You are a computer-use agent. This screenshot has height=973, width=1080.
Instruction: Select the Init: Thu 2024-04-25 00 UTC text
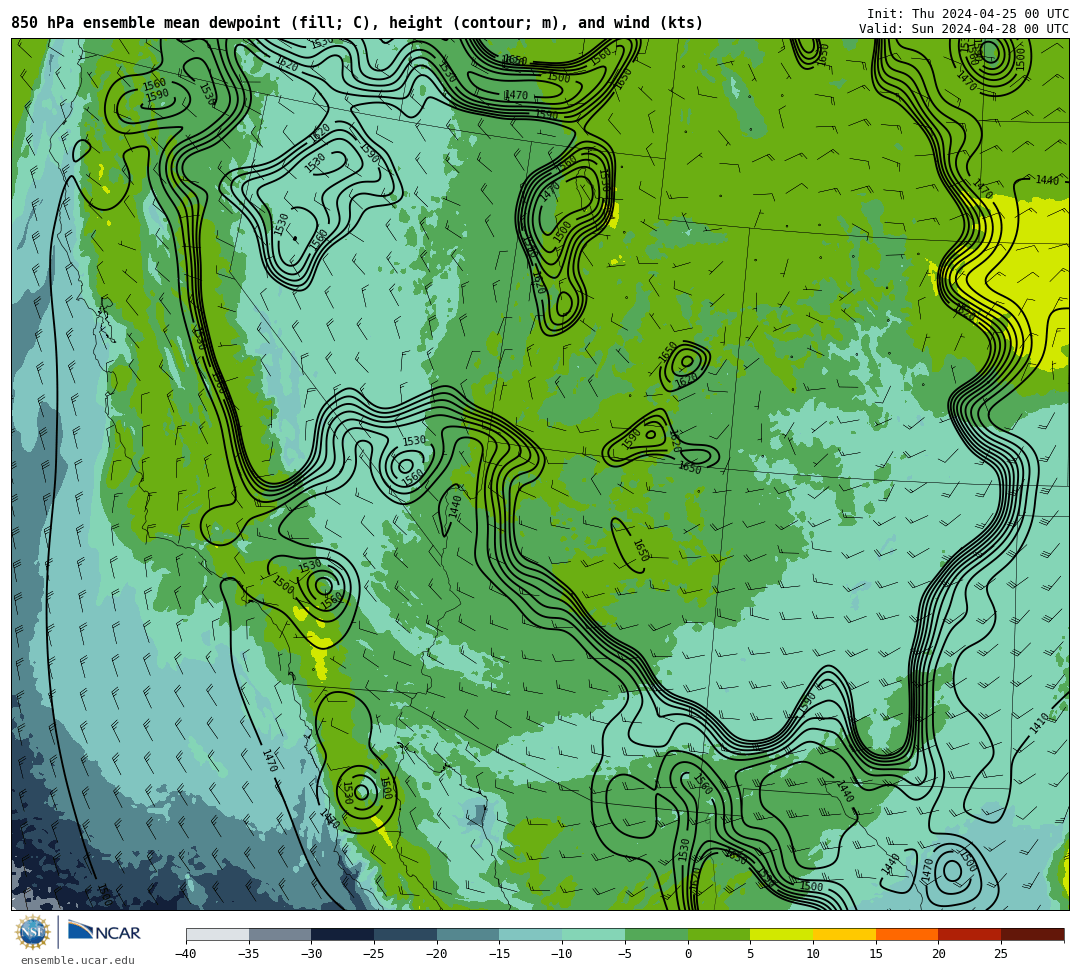tap(968, 14)
